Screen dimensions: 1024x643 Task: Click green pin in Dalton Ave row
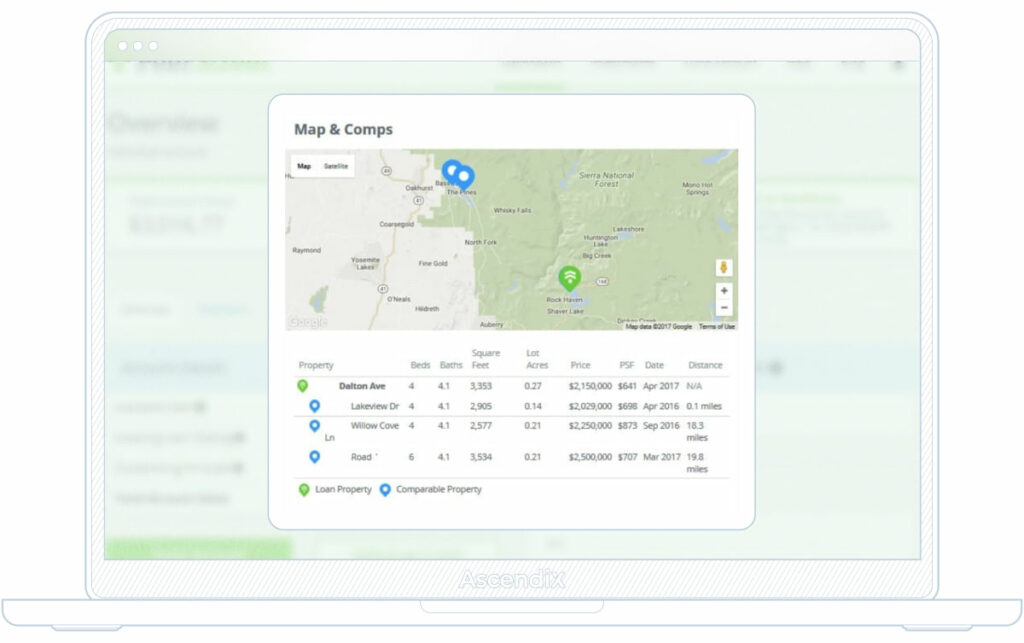click(x=302, y=386)
